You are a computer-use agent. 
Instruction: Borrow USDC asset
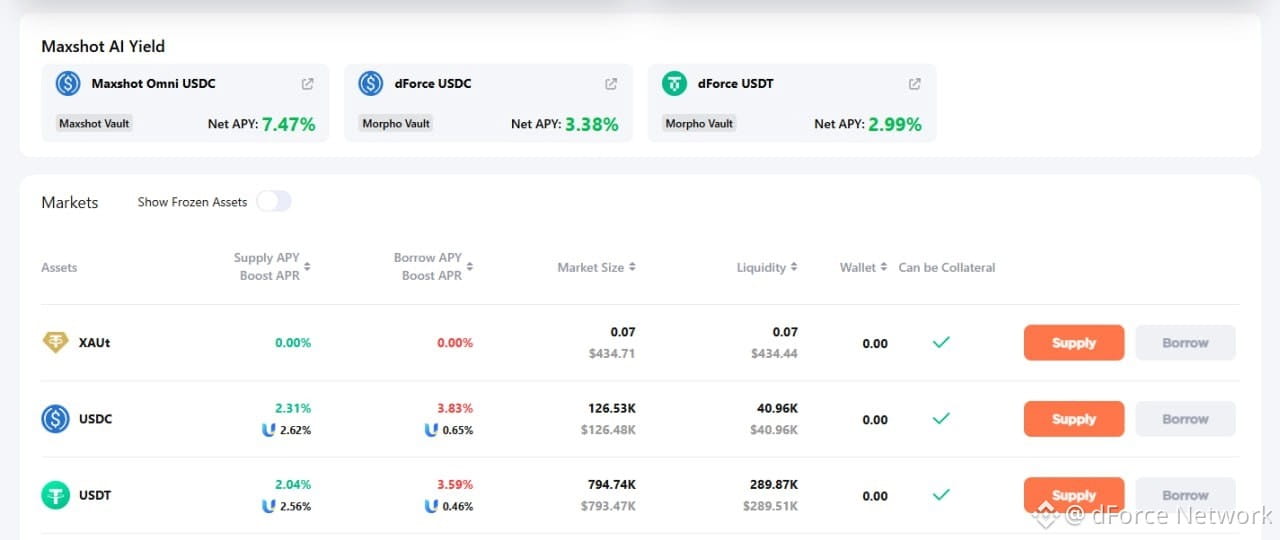point(1185,419)
